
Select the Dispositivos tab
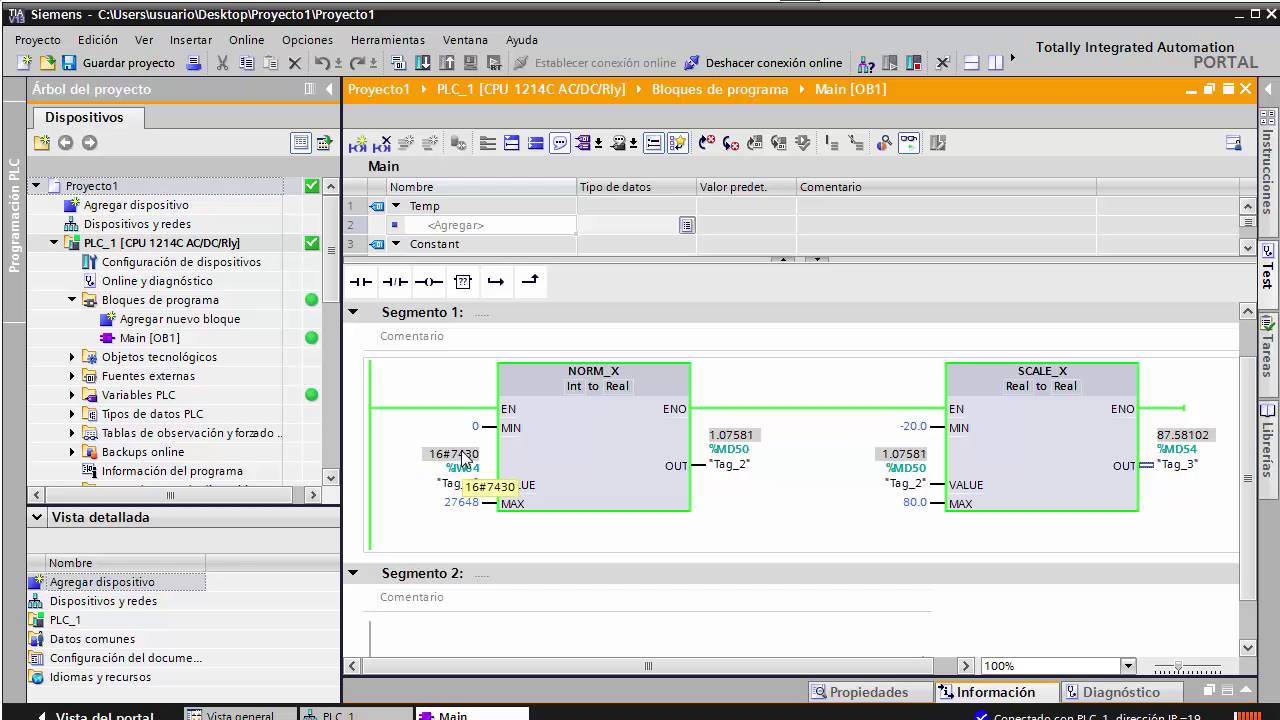[x=84, y=117]
